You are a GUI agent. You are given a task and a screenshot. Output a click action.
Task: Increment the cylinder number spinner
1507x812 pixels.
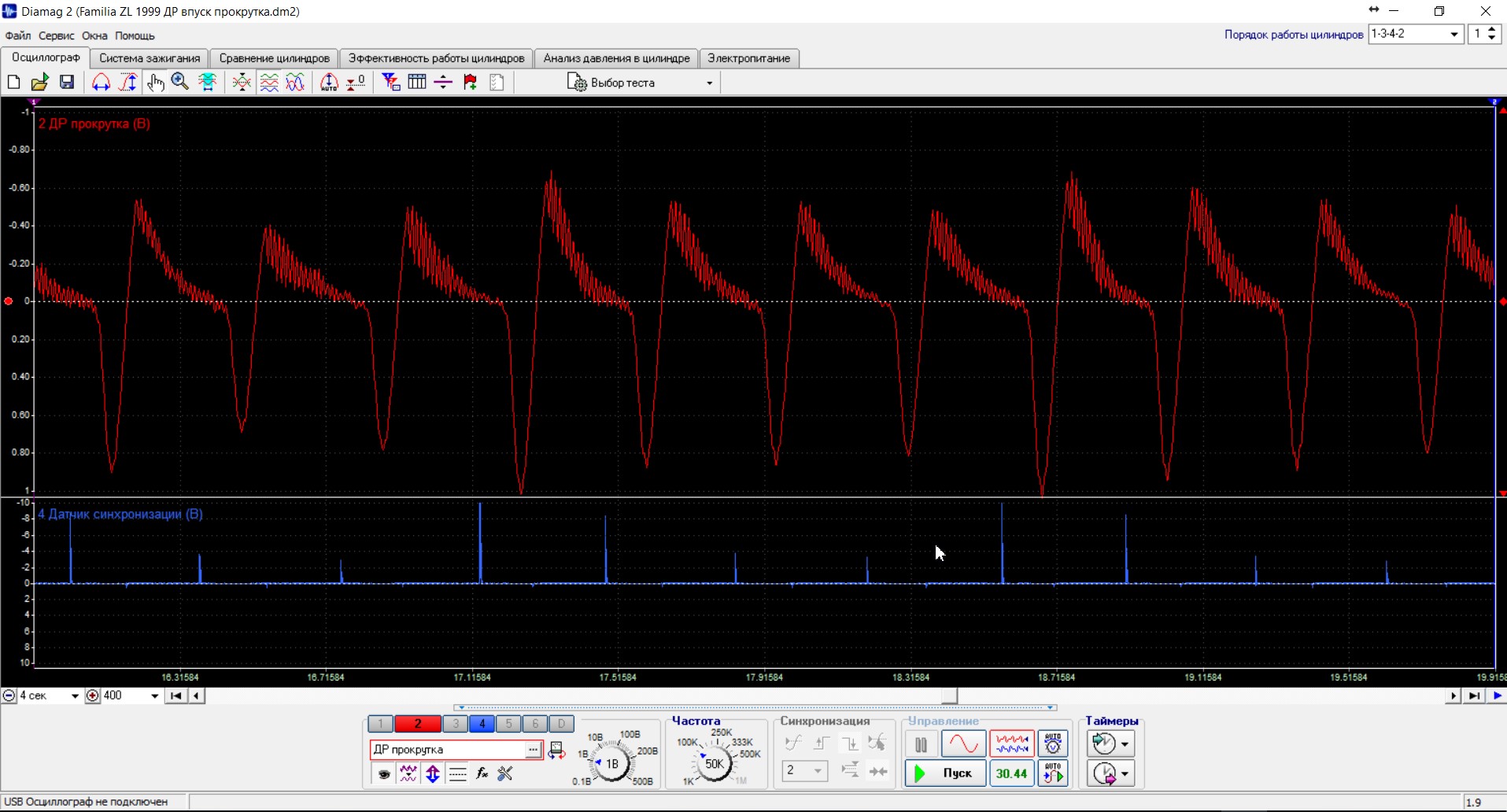coord(1492,30)
